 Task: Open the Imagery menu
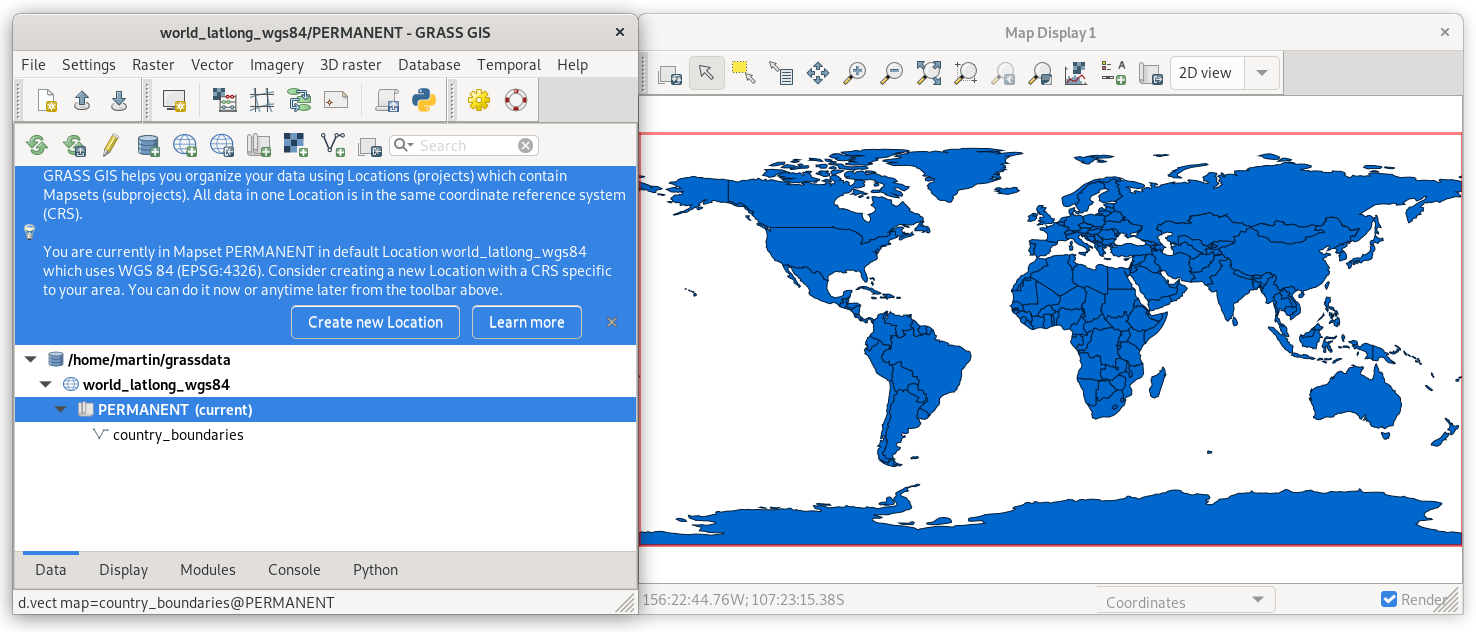pyautogui.click(x=277, y=64)
